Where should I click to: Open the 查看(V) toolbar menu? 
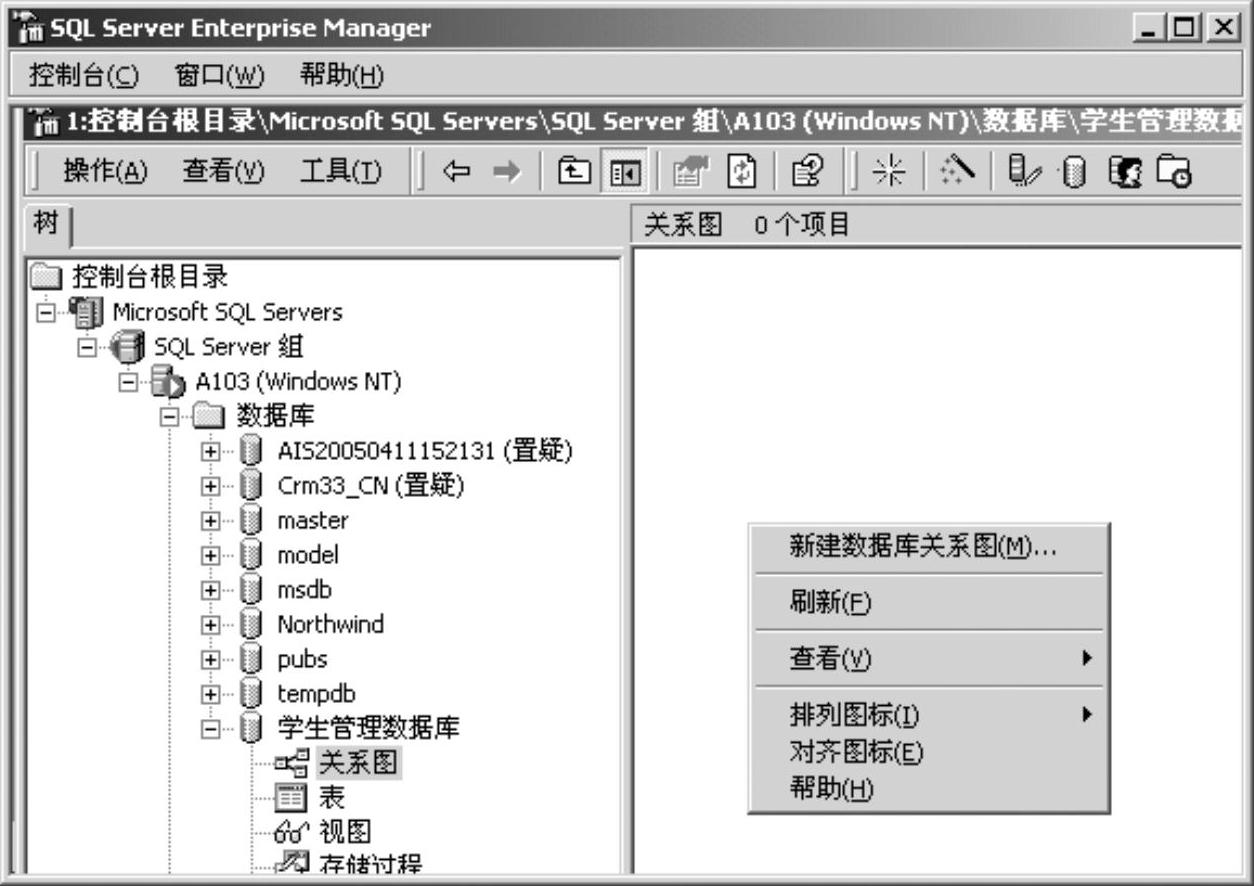tap(222, 171)
